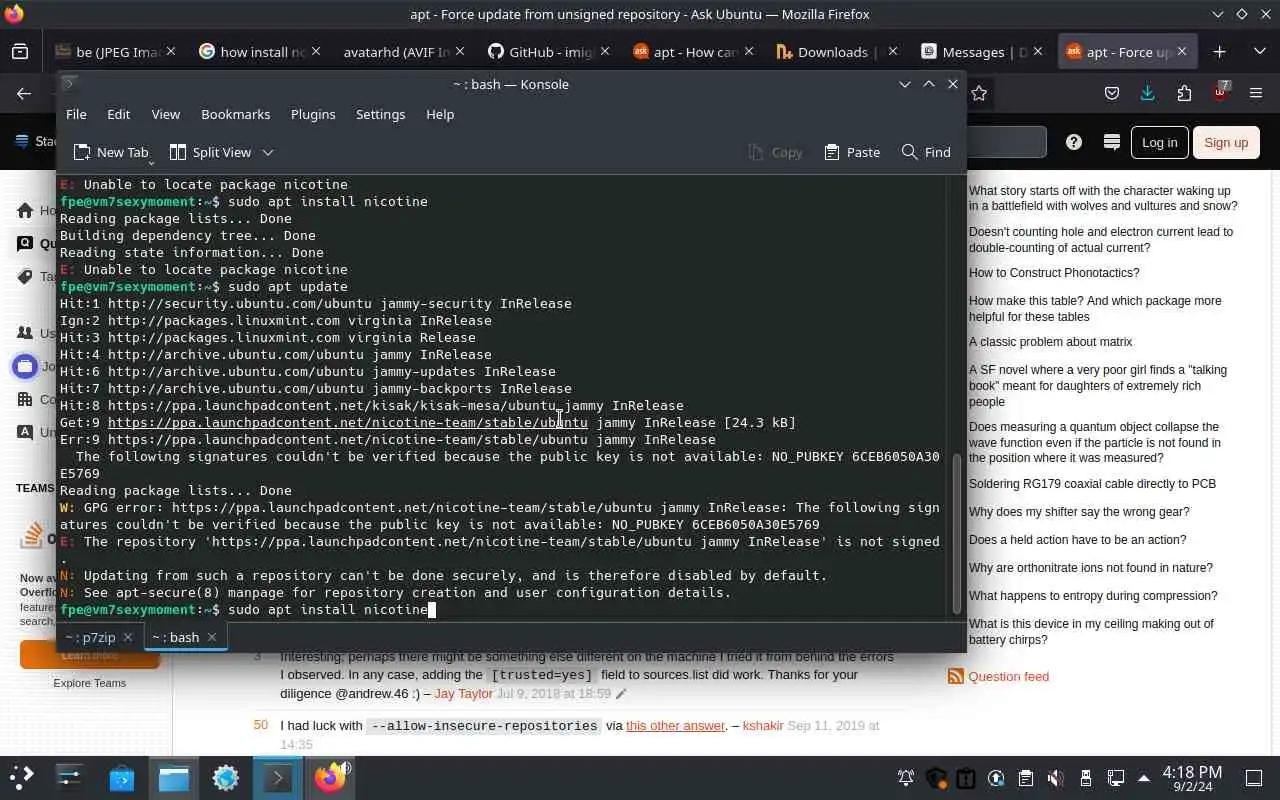Click the Firefox View icon left of tabs
Viewport: 1280px width, 800px height.
20,52
